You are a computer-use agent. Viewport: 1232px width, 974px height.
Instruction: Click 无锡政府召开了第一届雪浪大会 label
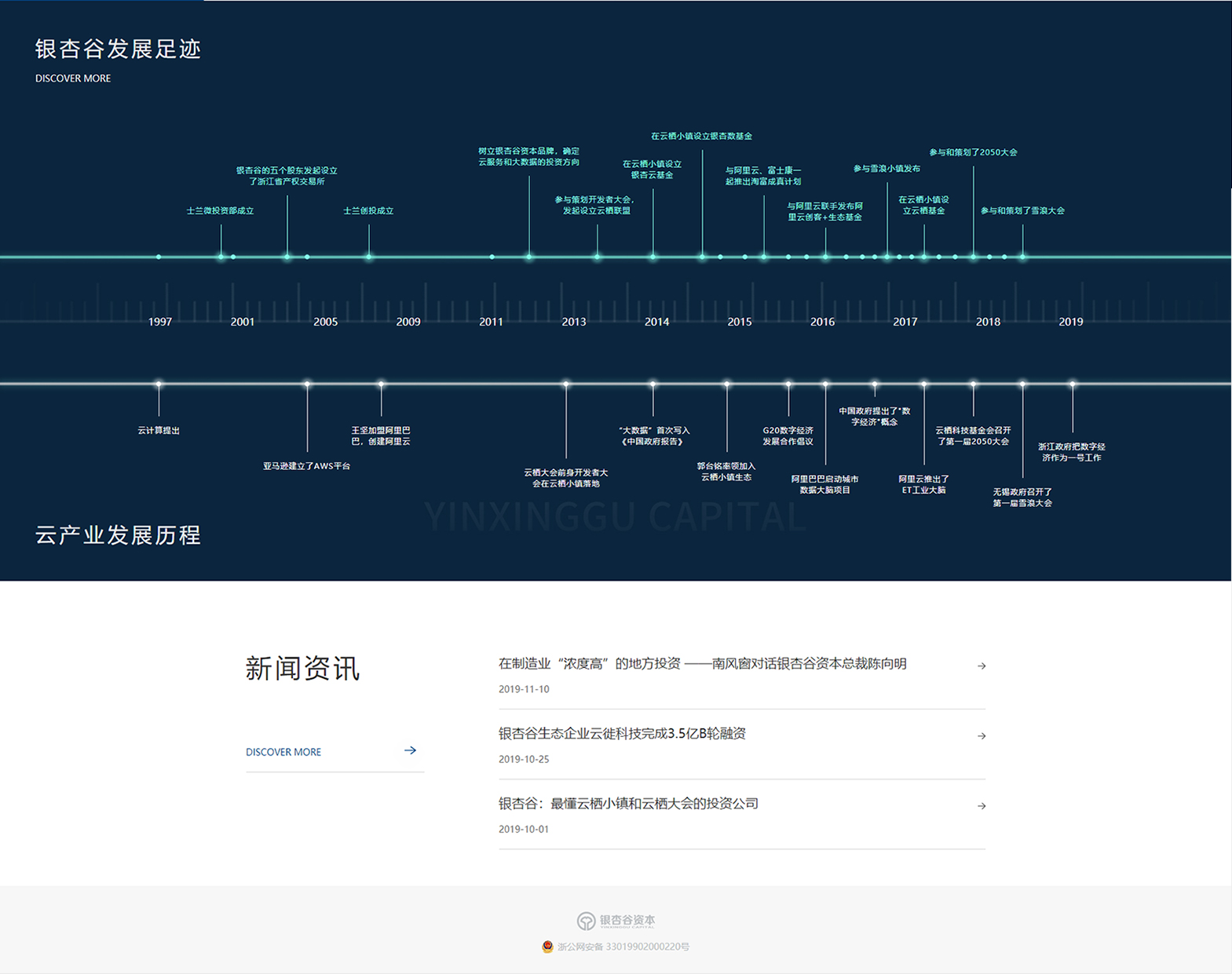click(1022, 498)
